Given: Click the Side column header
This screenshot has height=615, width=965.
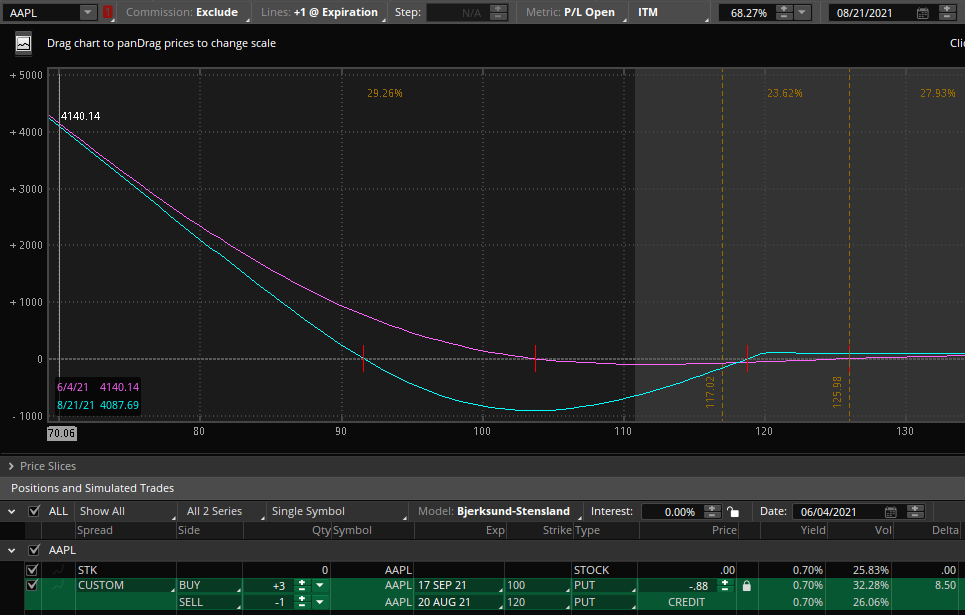Looking at the screenshot, I should tap(189, 530).
